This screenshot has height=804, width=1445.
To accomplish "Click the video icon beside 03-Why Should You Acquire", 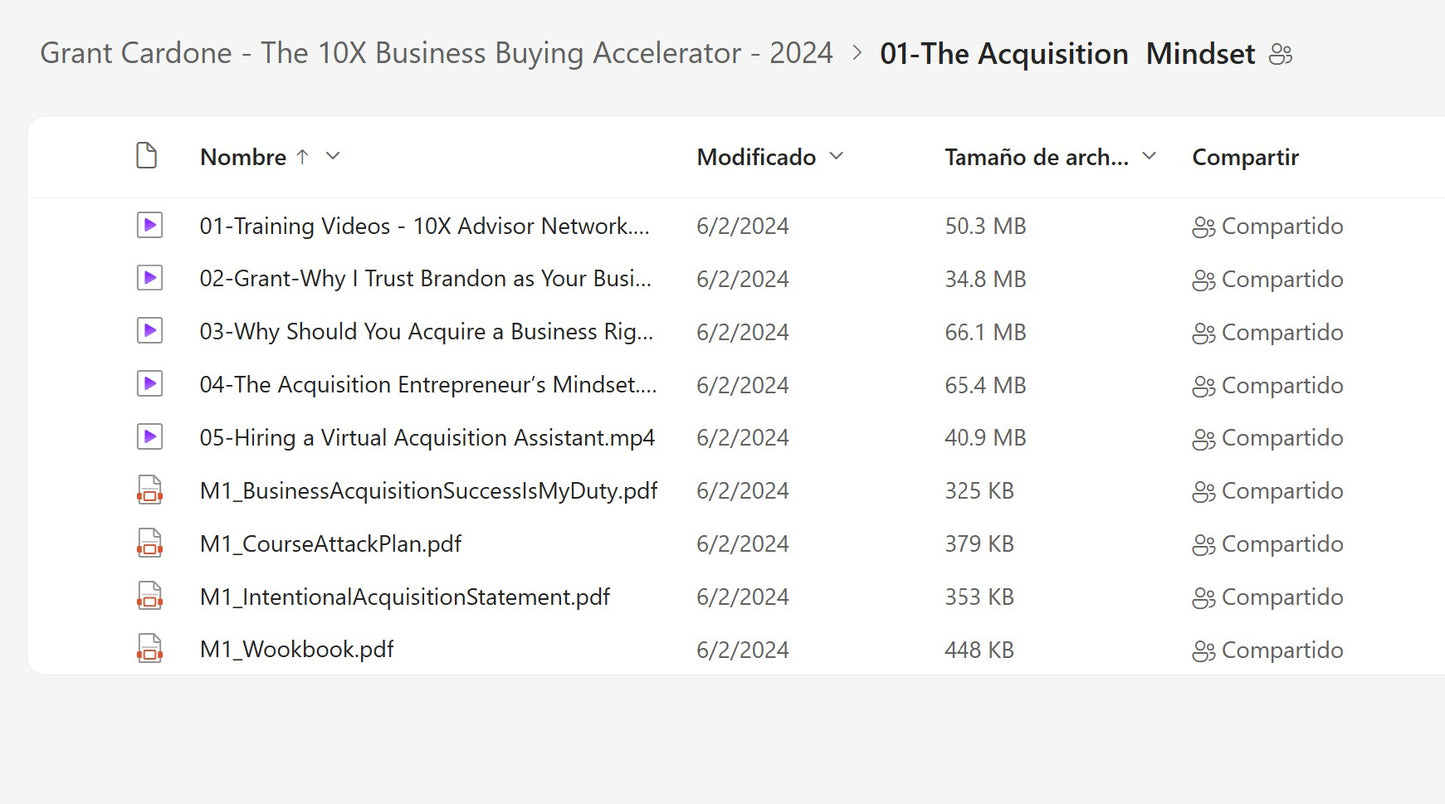I will (149, 332).
